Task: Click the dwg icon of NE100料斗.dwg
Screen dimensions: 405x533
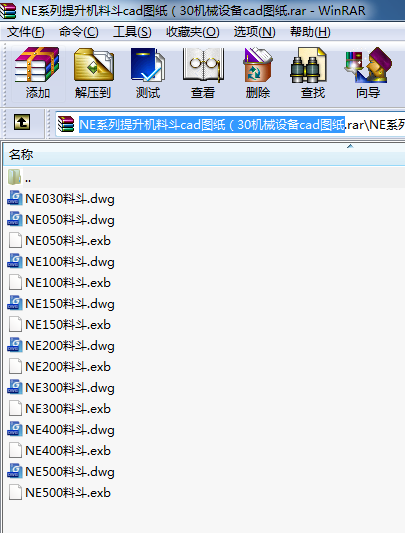Action: click(15, 261)
